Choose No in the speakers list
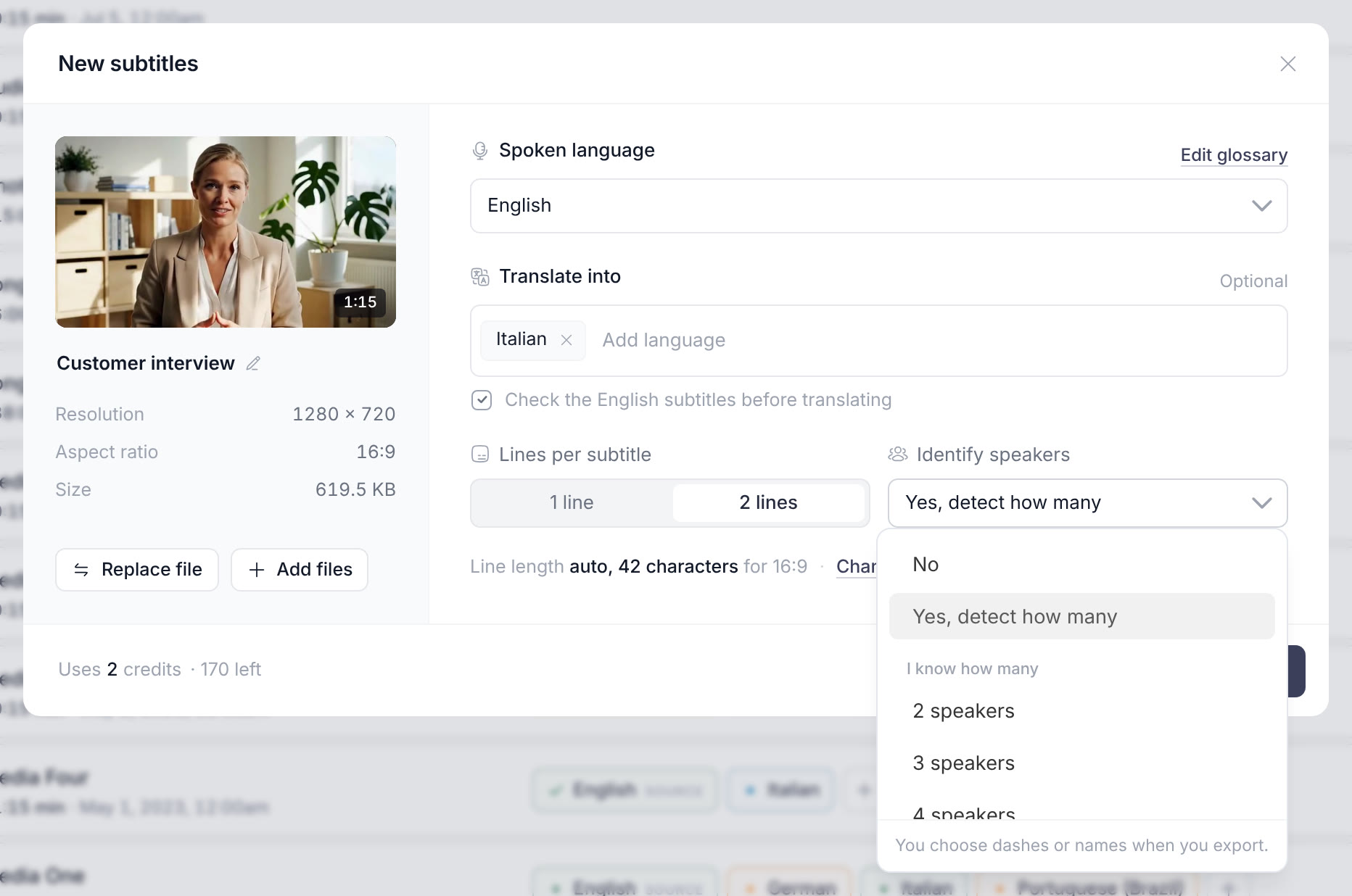This screenshot has height=896, width=1352. [x=1081, y=565]
